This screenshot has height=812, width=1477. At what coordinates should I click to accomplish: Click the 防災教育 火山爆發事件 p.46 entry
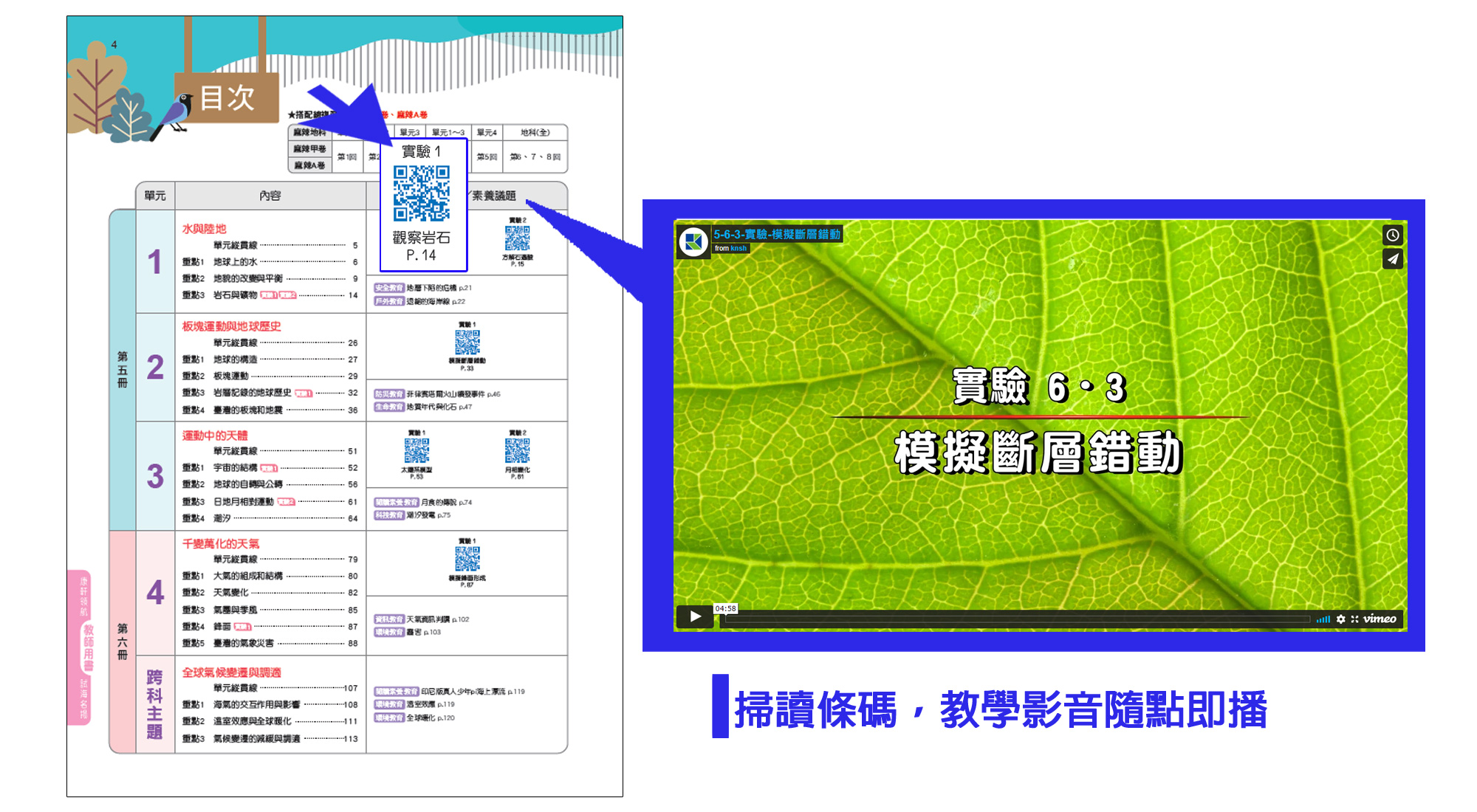[437, 394]
